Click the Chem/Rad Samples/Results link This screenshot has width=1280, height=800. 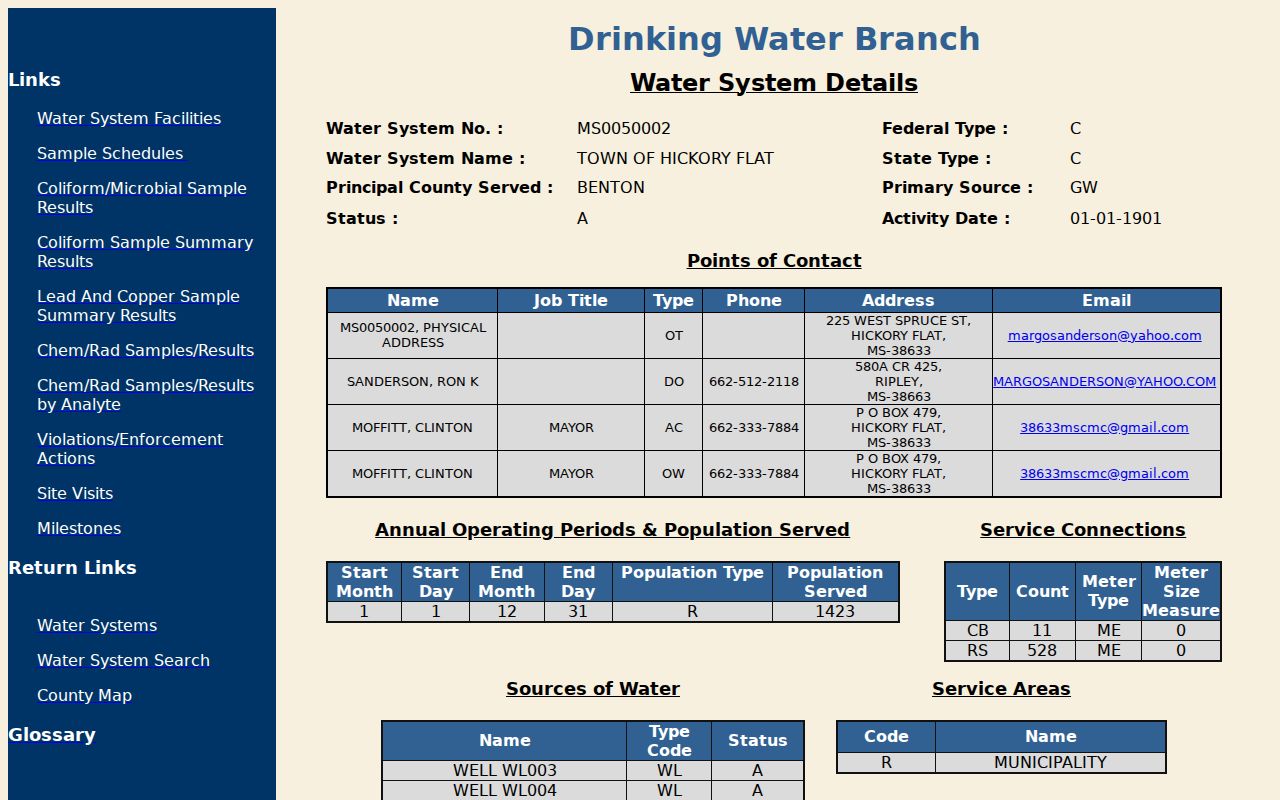click(145, 350)
